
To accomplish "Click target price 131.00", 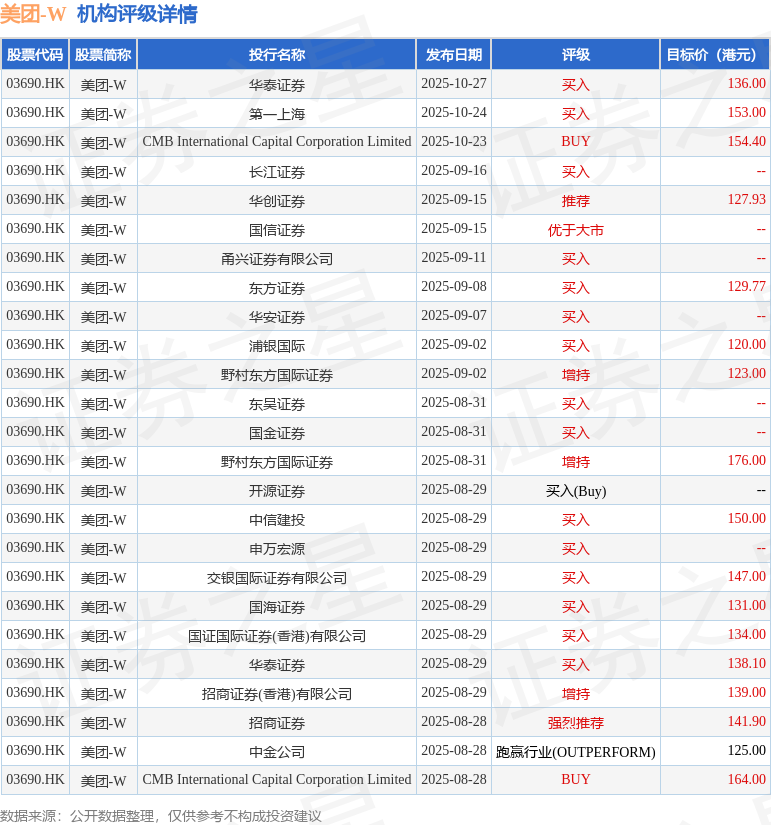I will [x=746, y=605].
